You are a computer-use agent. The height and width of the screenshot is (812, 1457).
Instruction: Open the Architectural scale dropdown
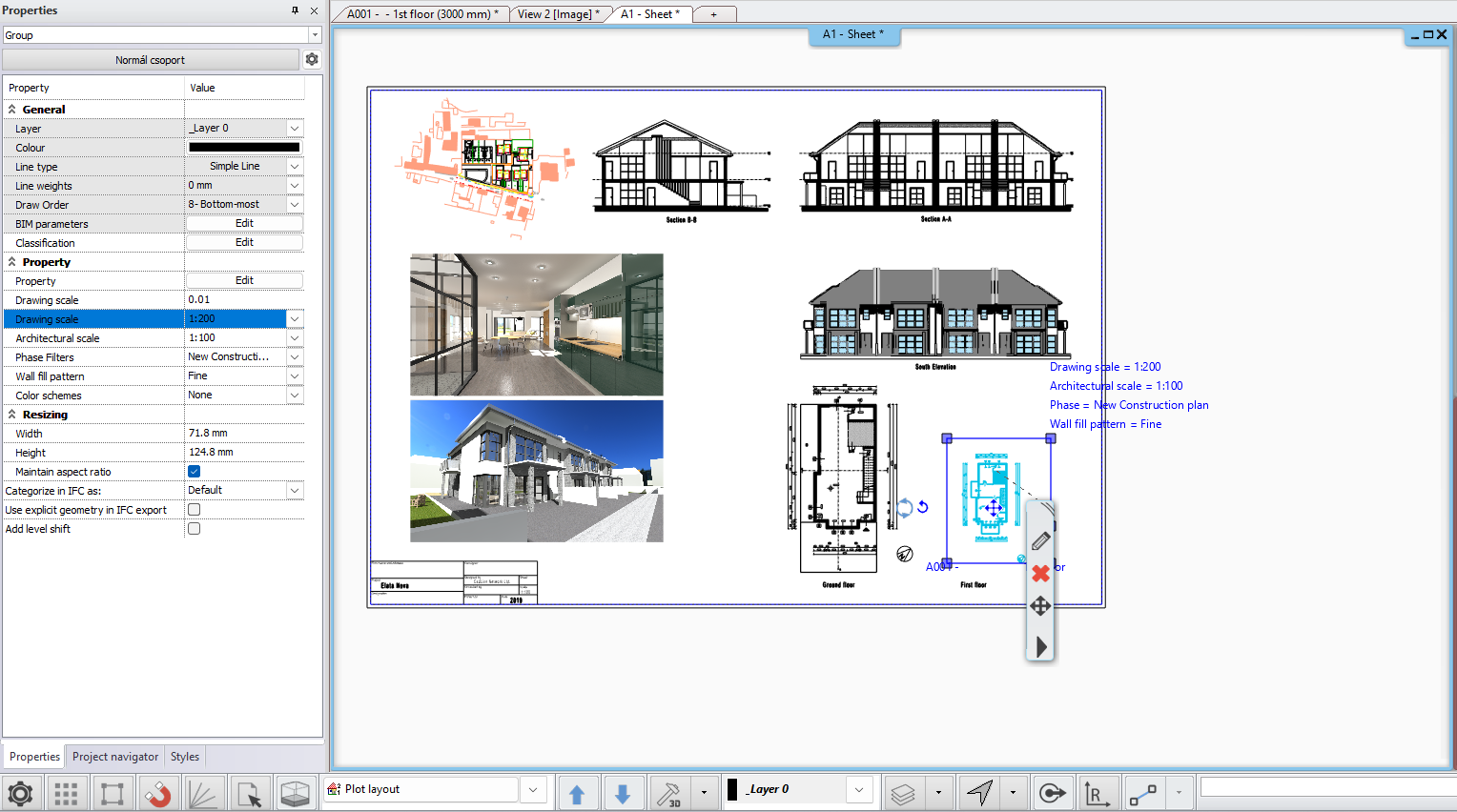[x=295, y=337]
